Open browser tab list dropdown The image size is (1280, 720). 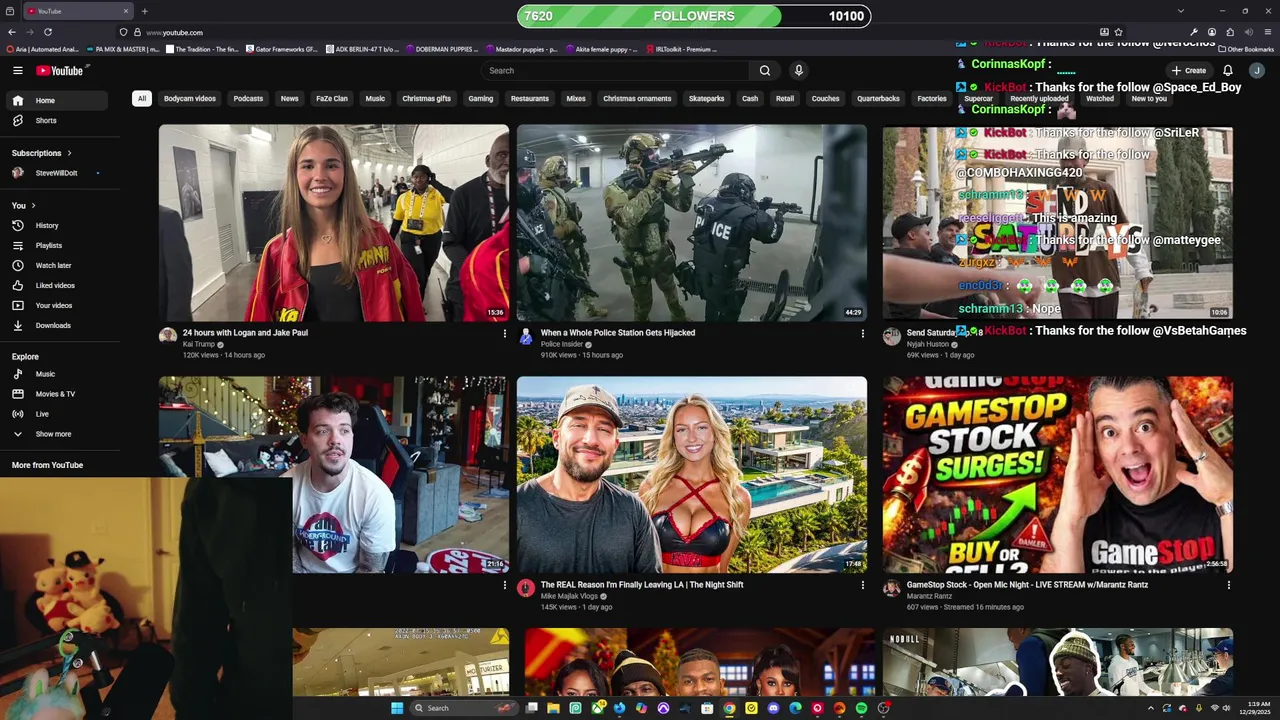click(1180, 11)
